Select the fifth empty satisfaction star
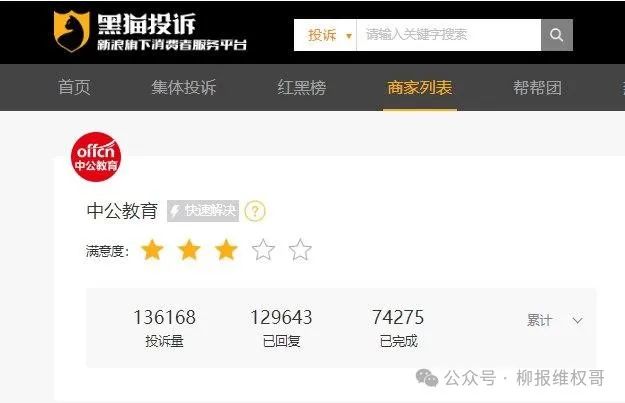625x403 pixels. pyautogui.click(x=300, y=250)
